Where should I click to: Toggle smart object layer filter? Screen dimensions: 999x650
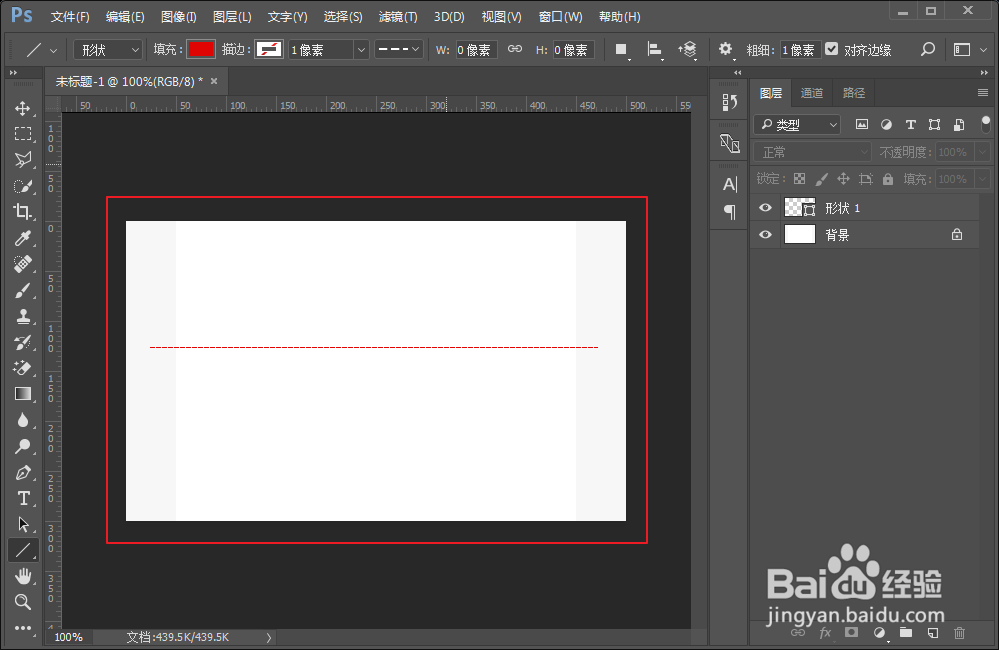coord(958,124)
